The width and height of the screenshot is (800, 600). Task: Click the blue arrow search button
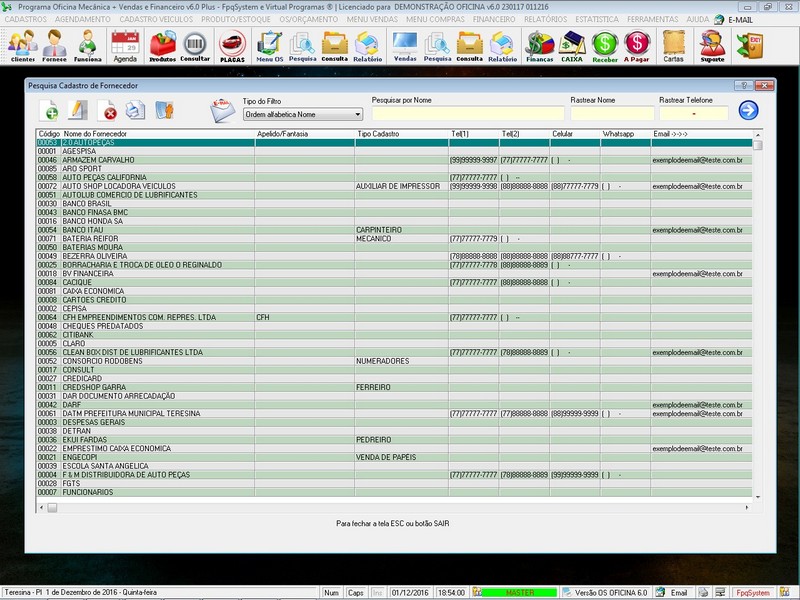tap(748, 110)
